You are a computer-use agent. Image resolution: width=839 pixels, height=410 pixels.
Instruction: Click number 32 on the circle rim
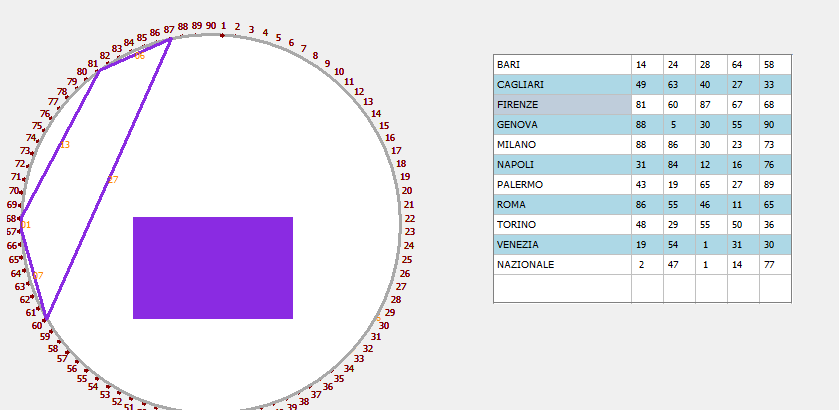tap(368, 348)
